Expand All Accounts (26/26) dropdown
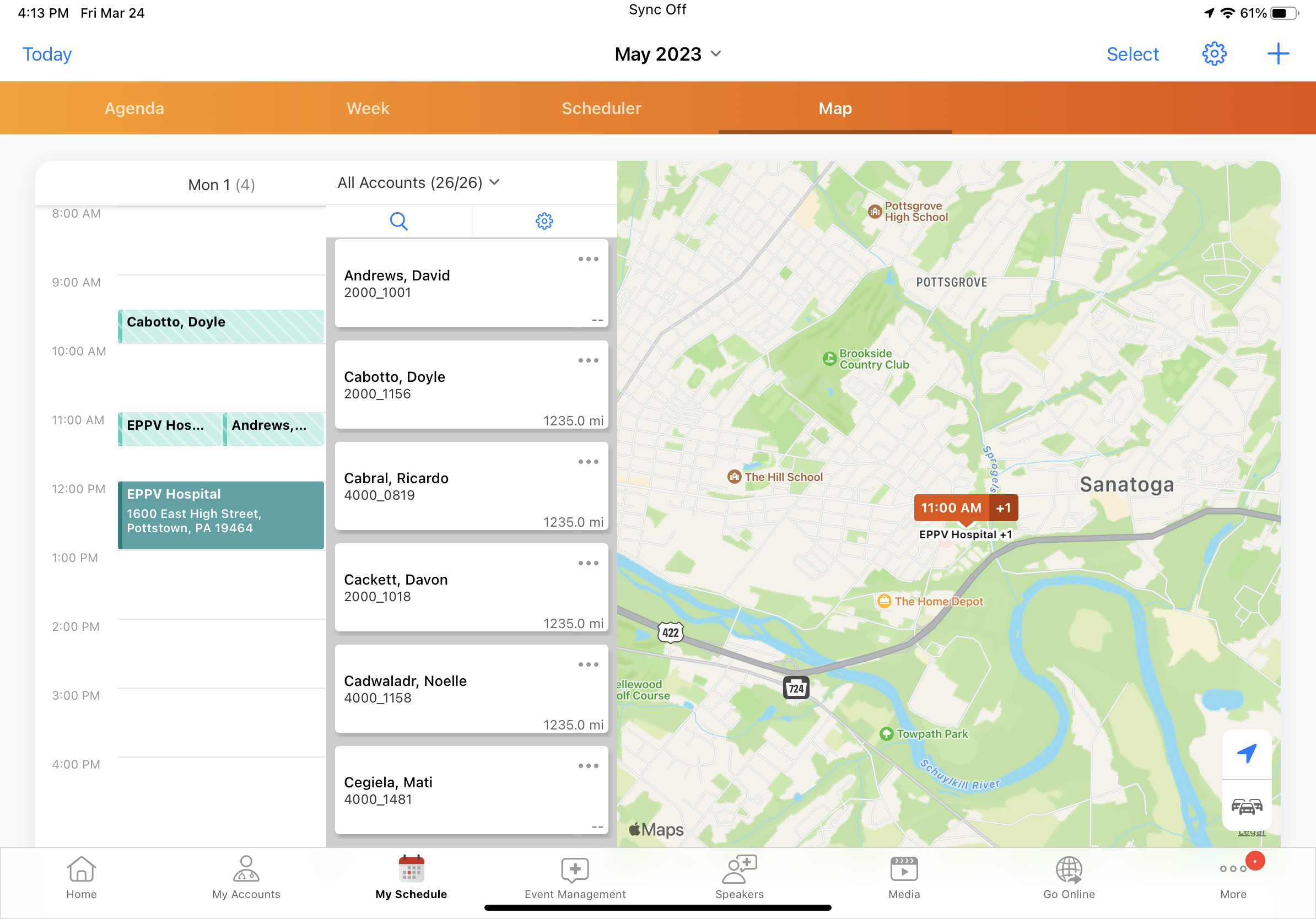The width and height of the screenshot is (1316, 919). 418,183
